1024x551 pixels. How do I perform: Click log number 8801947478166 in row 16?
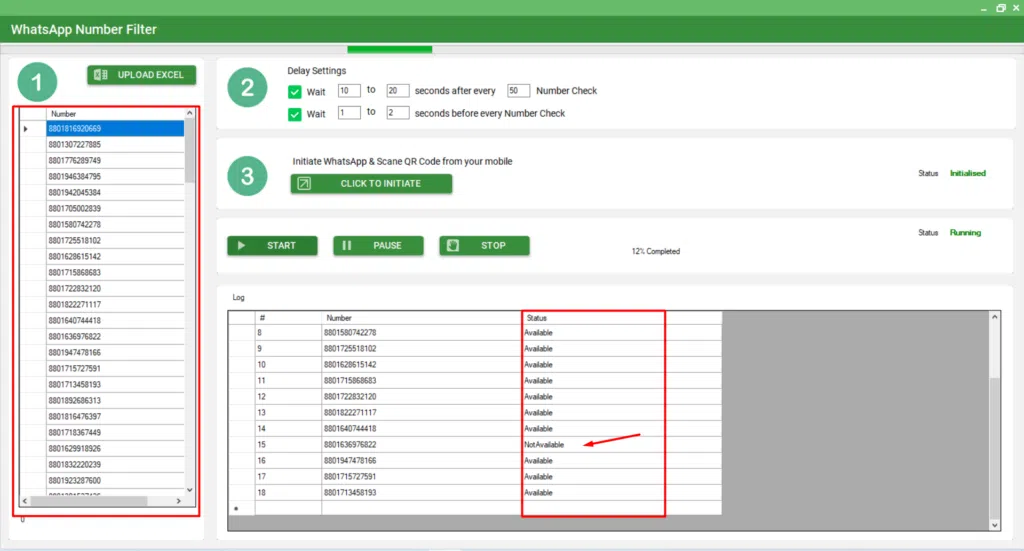[x=350, y=460]
